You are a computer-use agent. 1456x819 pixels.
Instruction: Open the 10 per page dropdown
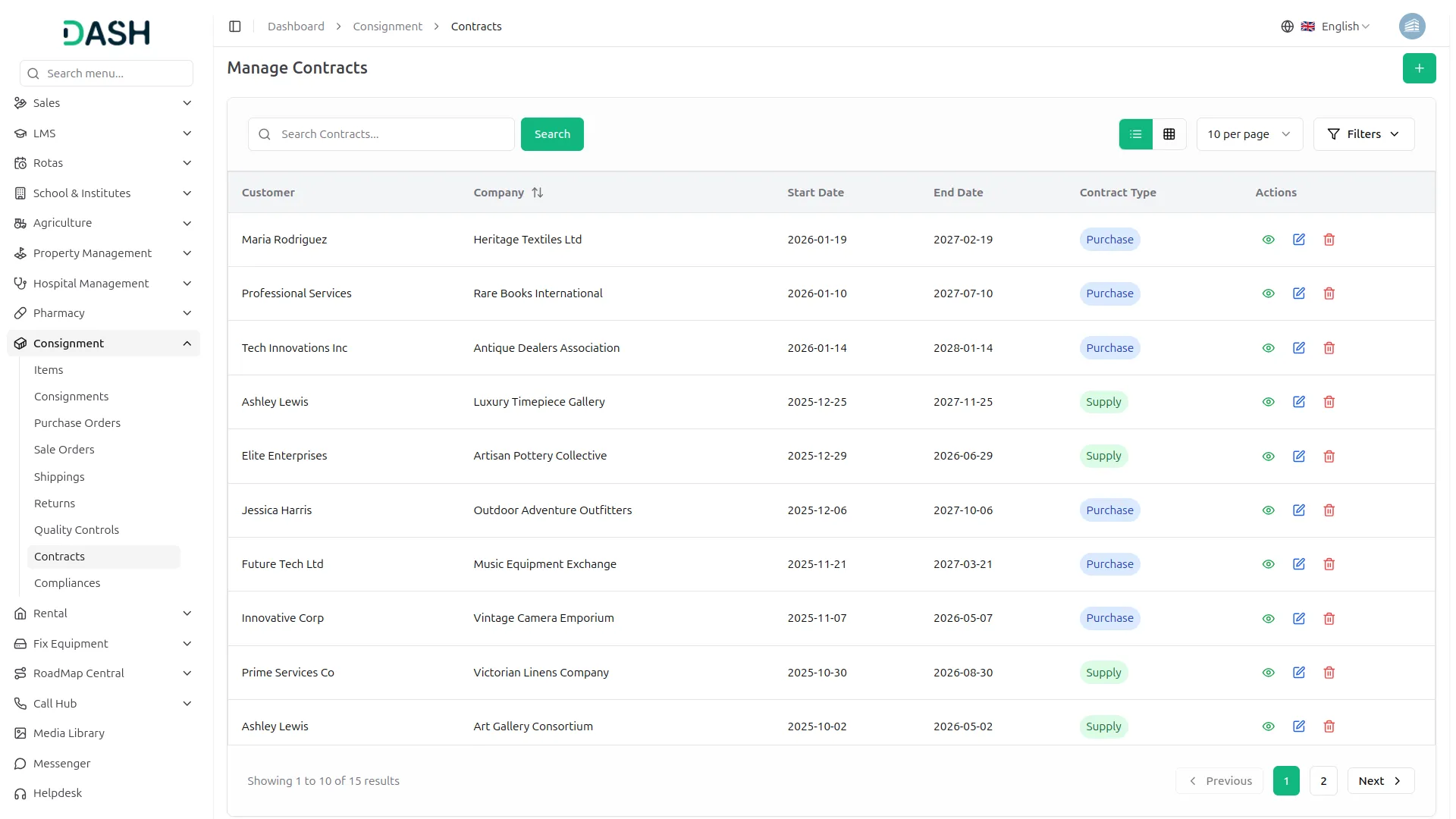[1249, 134]
